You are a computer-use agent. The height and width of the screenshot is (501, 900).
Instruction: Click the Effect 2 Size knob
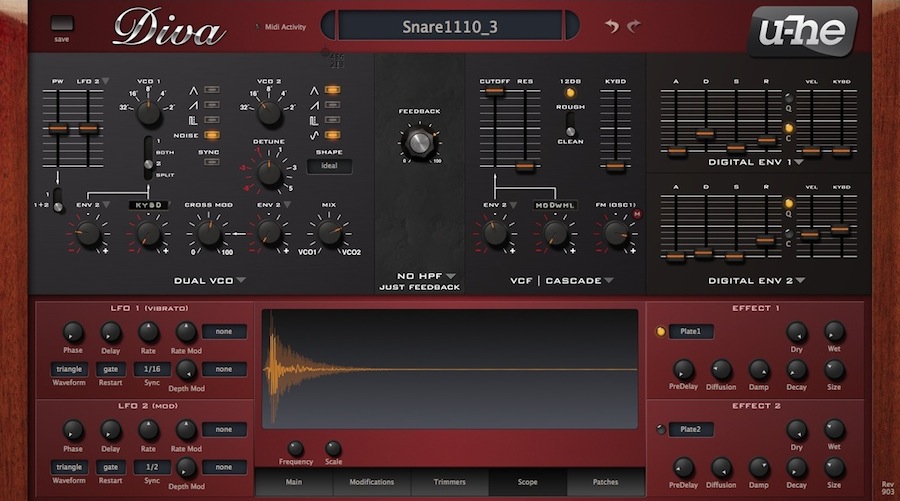834,468
